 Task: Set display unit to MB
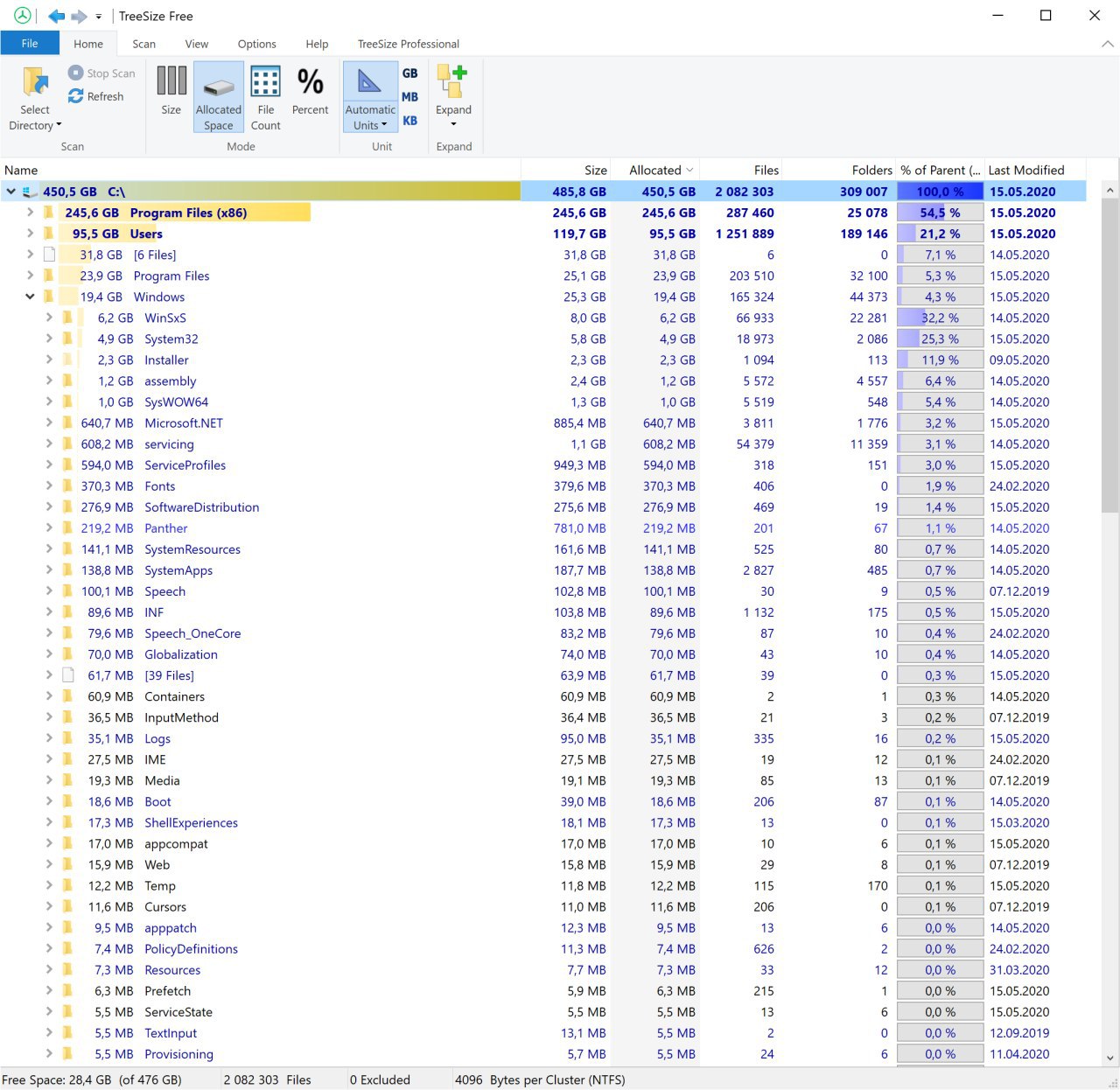tap(410, 97)
